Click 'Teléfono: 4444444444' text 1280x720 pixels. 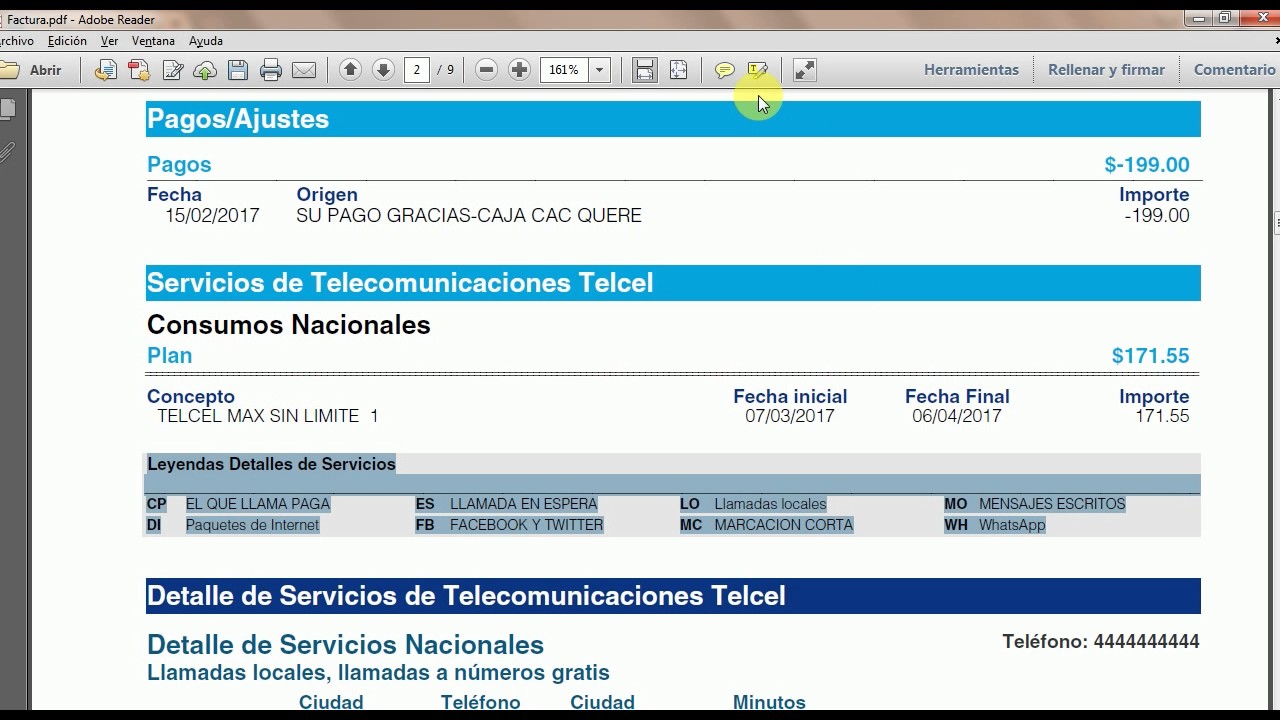(1101, 642)
